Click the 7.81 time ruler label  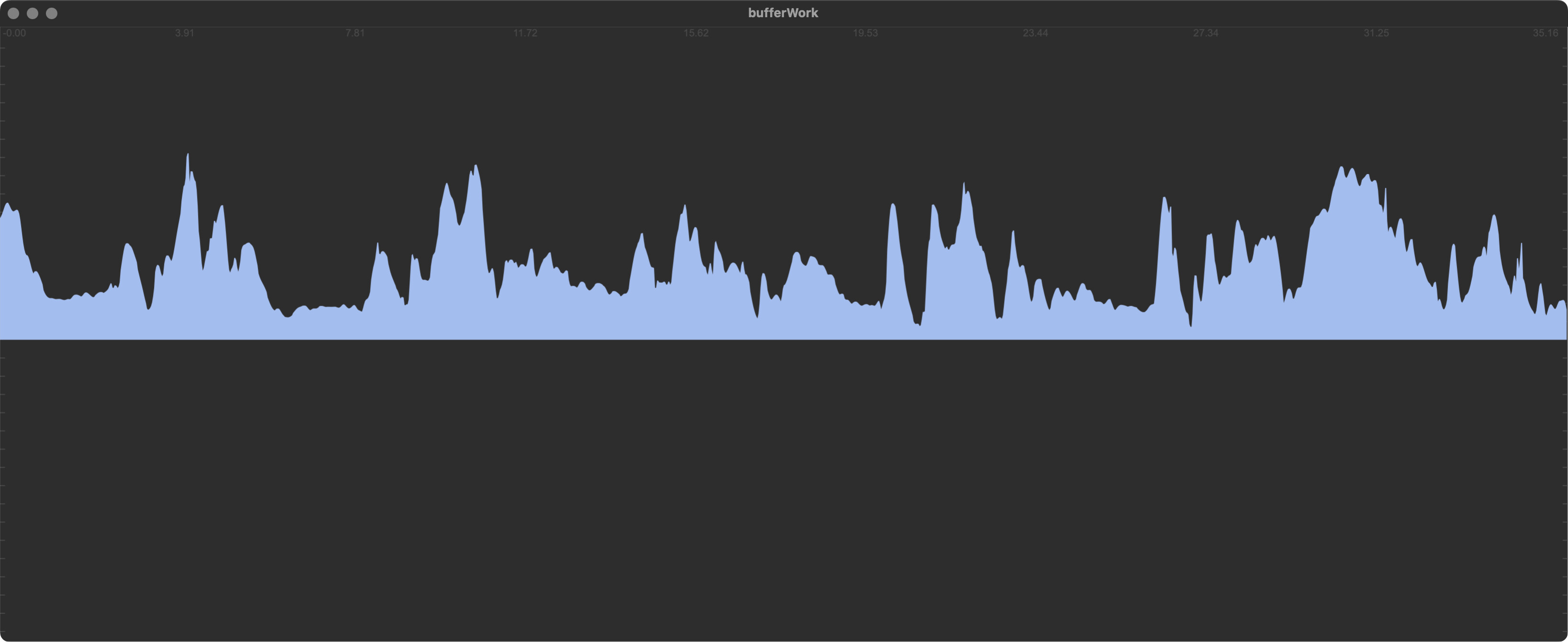point(355,33)
